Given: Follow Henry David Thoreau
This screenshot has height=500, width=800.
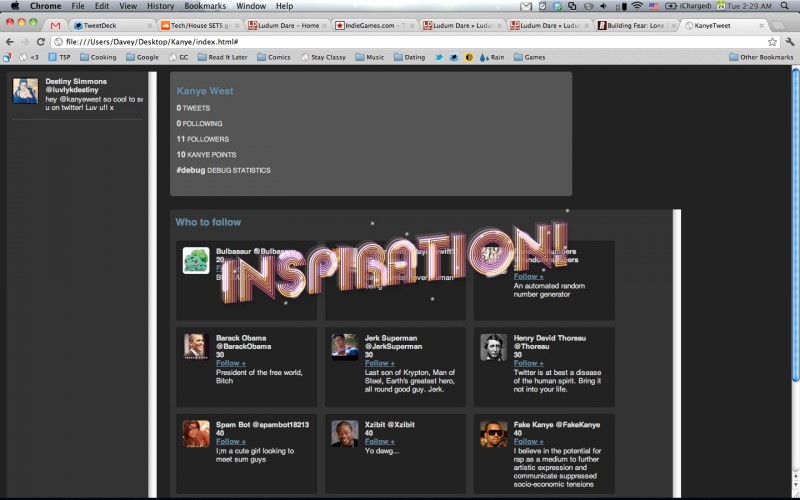Looking at the screenshot, I should 529,363.
